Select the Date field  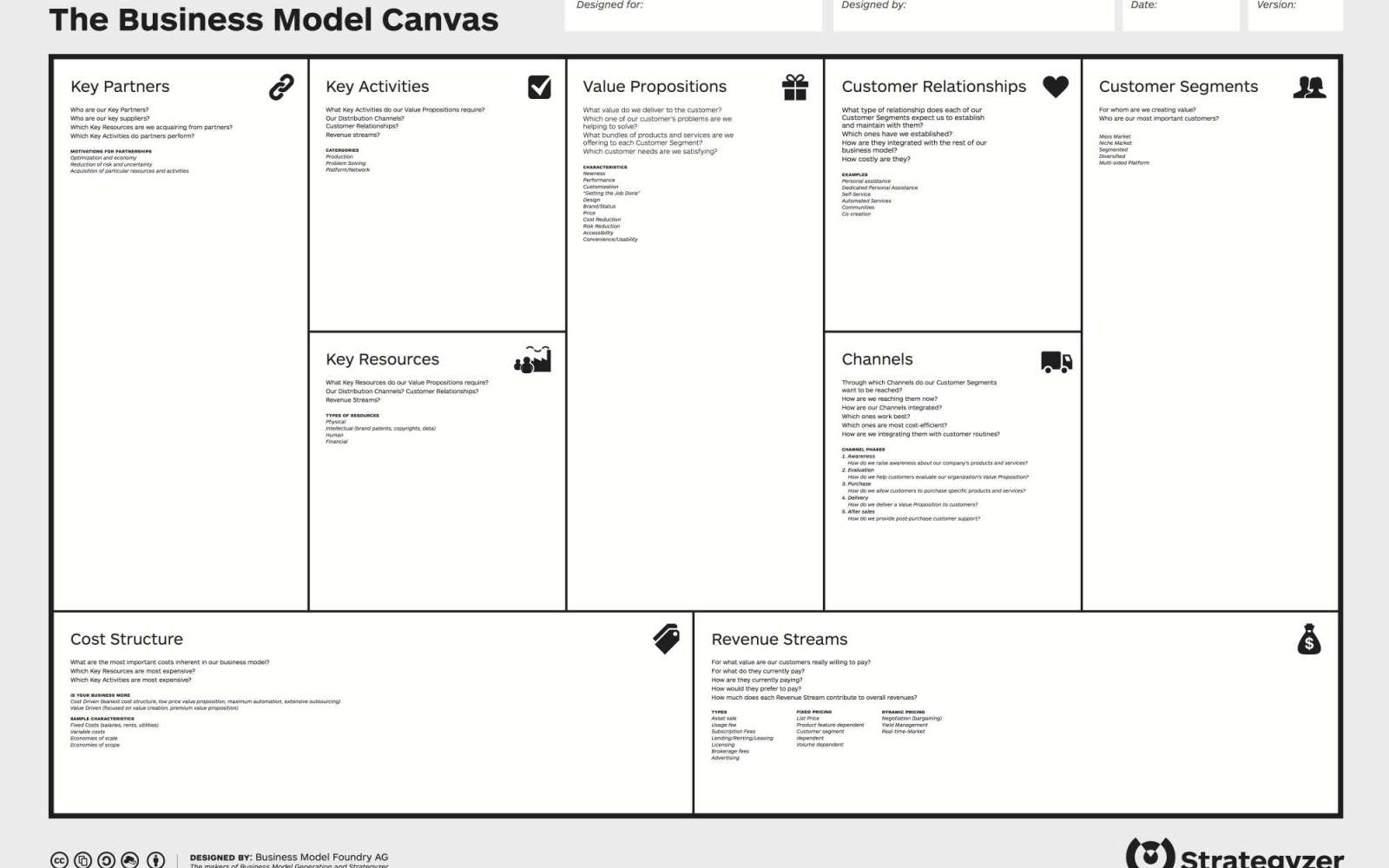coord(1180,16)
